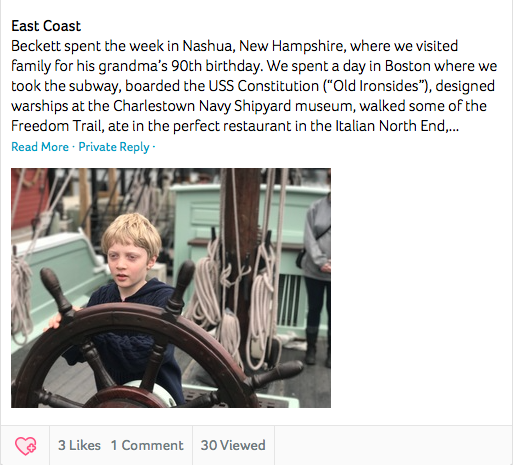This screenshot has width=513, height=465.
Task: Click the empty footer area beside 30 Viewed
Action: pyautogui.click(x=394, y=445)
